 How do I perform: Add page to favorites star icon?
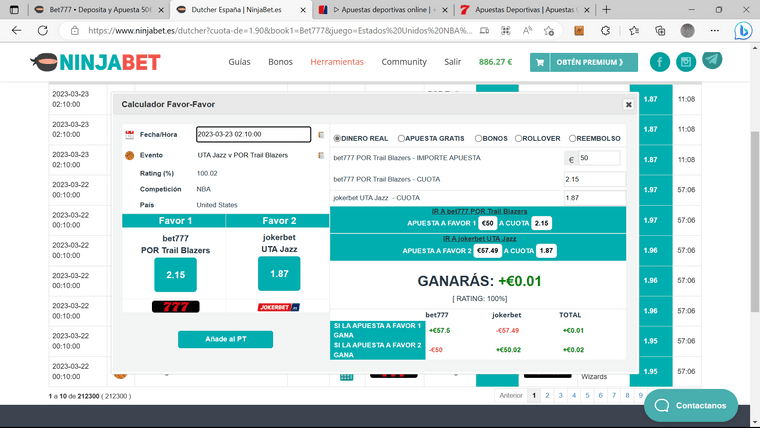(549, 31)
